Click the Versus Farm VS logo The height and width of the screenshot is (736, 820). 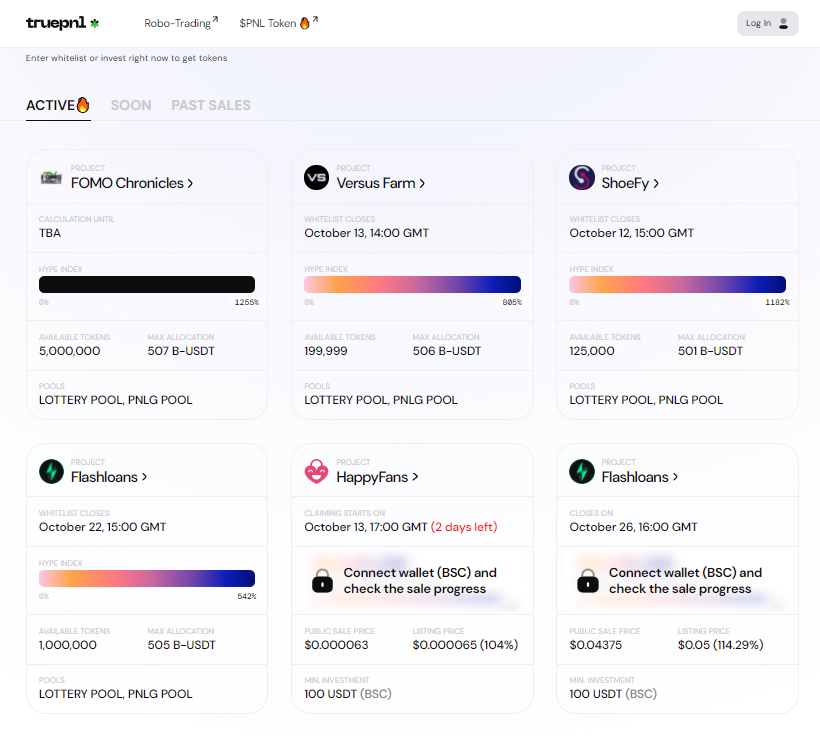(x=316, y=177)
